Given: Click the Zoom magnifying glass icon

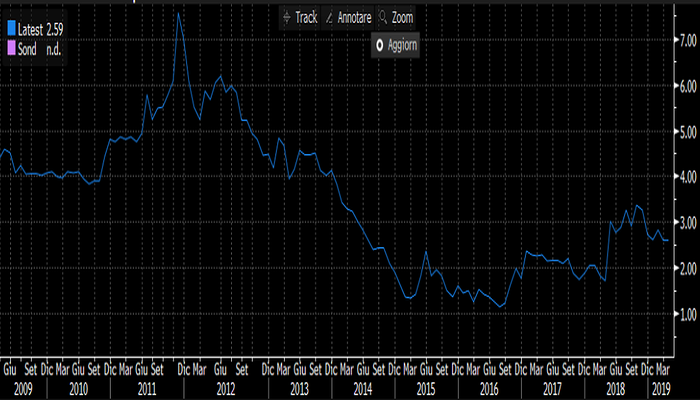Looking at the screenshot, I should [x=382, y=18].
